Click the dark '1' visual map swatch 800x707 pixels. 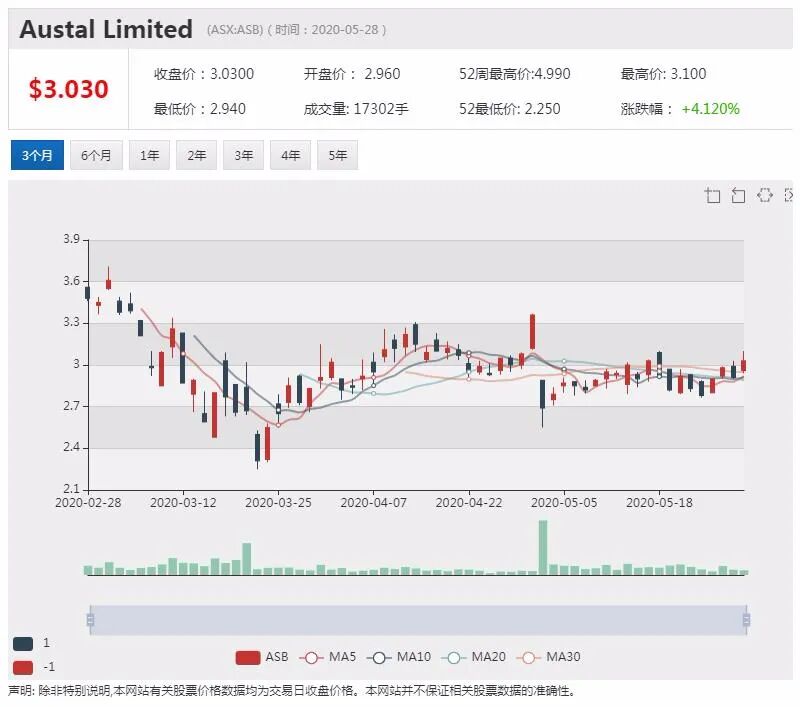click(x=23, y=644)
